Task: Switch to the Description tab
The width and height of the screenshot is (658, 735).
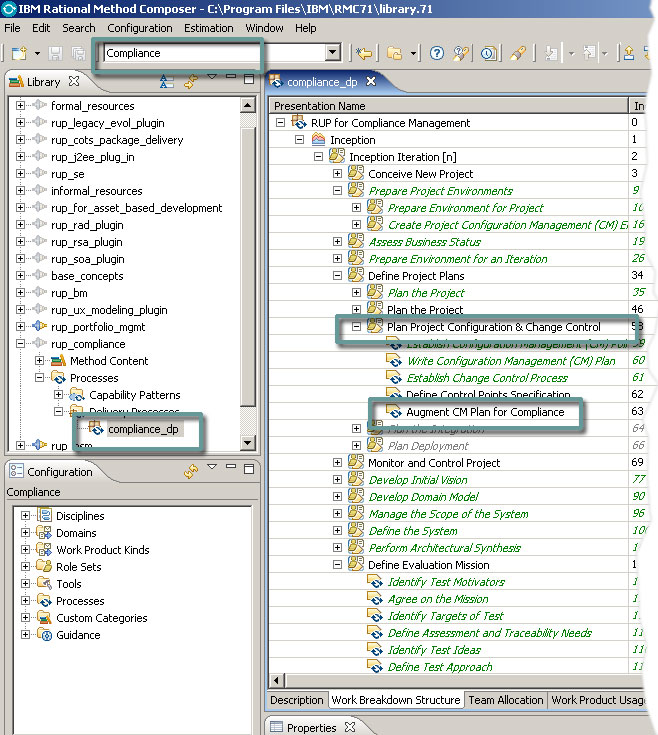Action: (x=297, y=700)
